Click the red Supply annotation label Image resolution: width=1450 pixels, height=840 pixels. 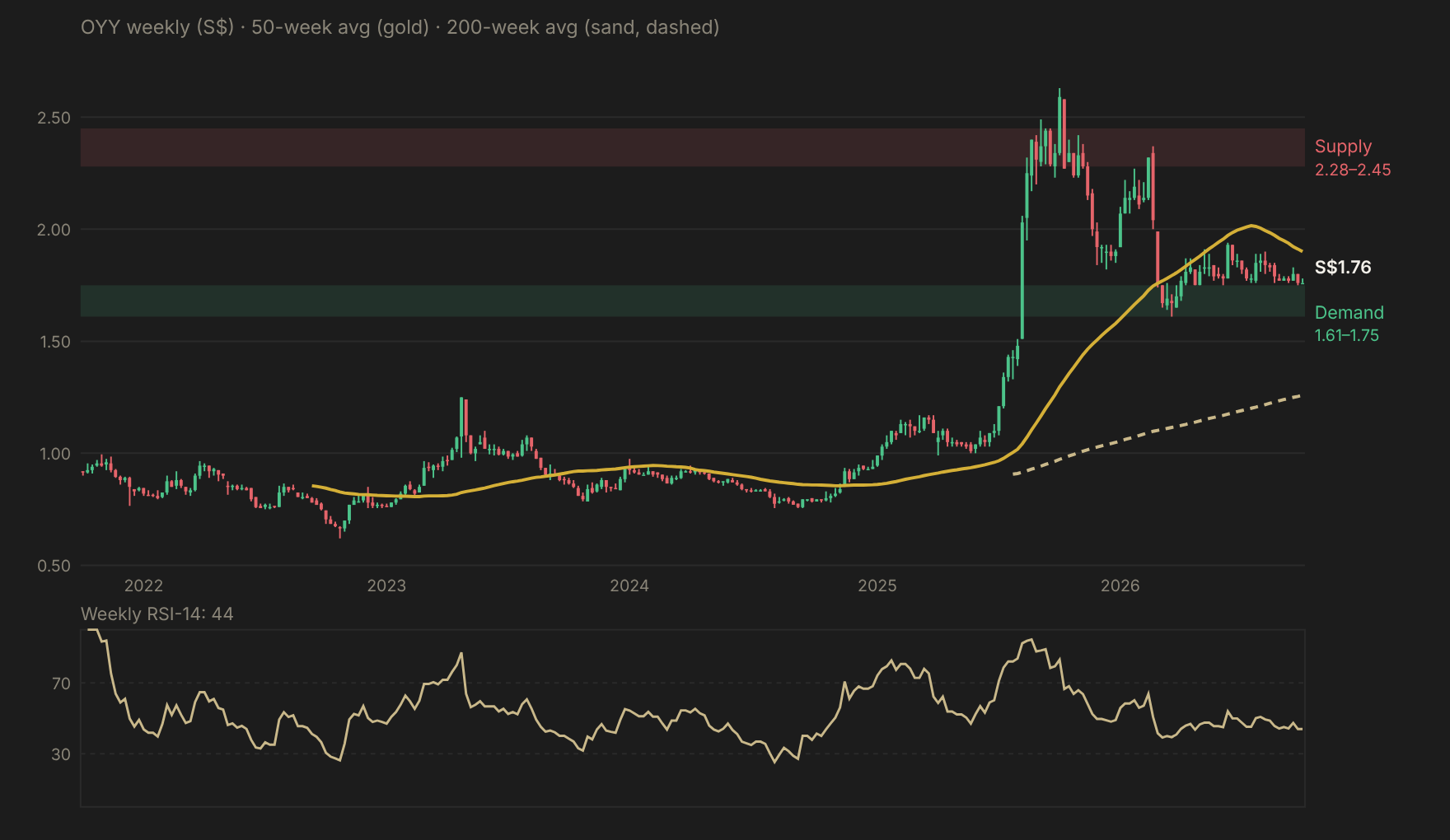tap(1343, 147)
